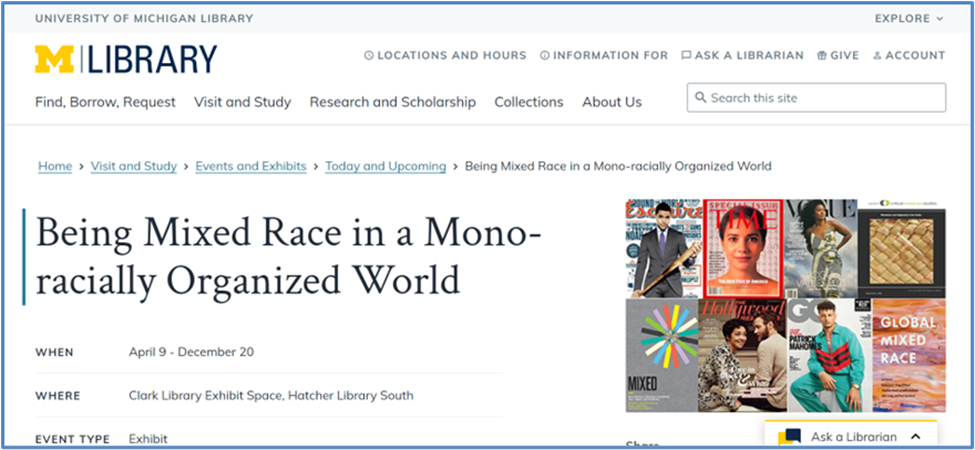Screen dimensions: 975x450
Task: Click the person icon beside Account
Action: click(x=877, y=56)
